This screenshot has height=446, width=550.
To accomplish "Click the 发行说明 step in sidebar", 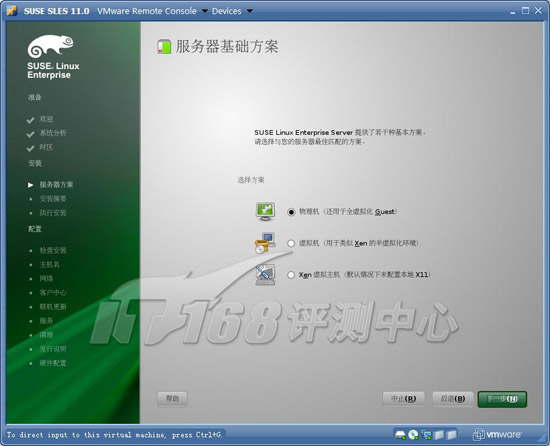I will click(53, 349).
